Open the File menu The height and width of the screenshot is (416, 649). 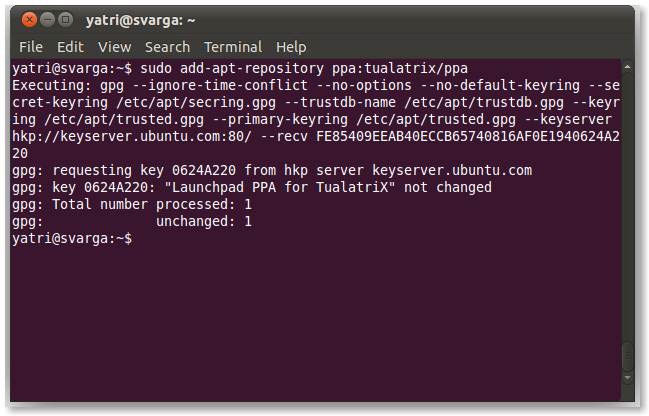coord(31,47)
